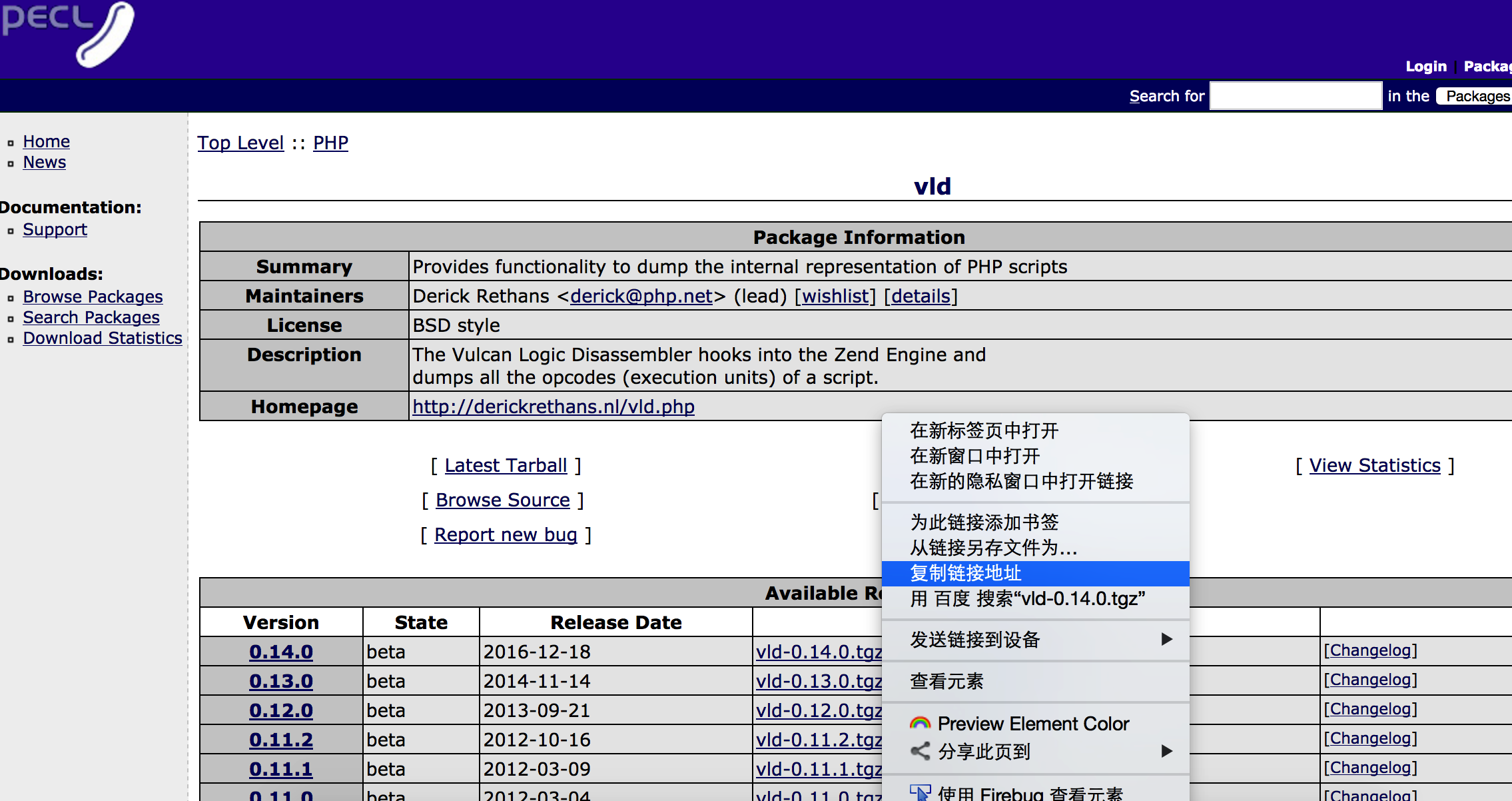Download vld-0.11.2.tgz file link
1512x801 pixels.
pyautogui.click(x=819, y=740)
